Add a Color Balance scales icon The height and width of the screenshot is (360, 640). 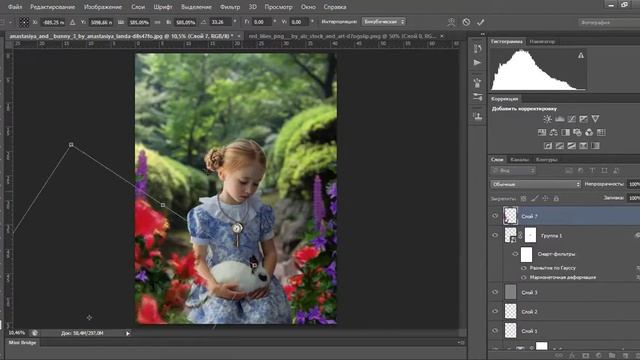click(x=553, y=132)
